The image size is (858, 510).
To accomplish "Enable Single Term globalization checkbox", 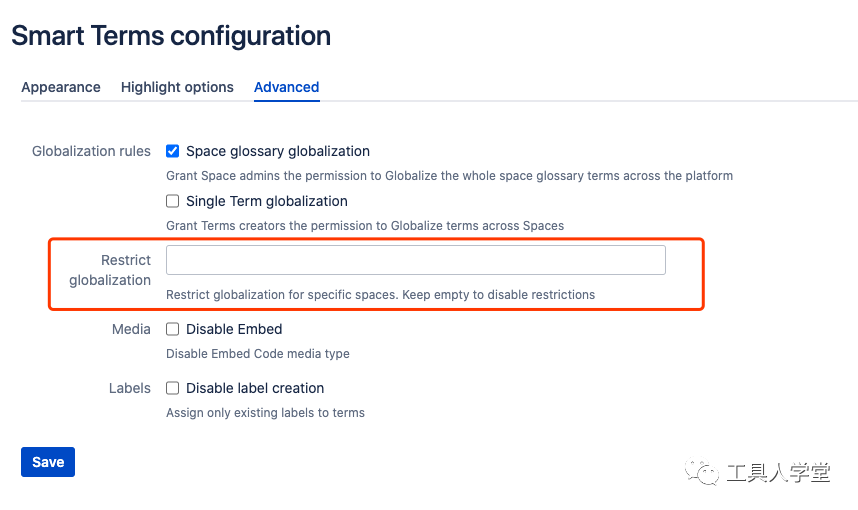I will [x=173, y=201].
